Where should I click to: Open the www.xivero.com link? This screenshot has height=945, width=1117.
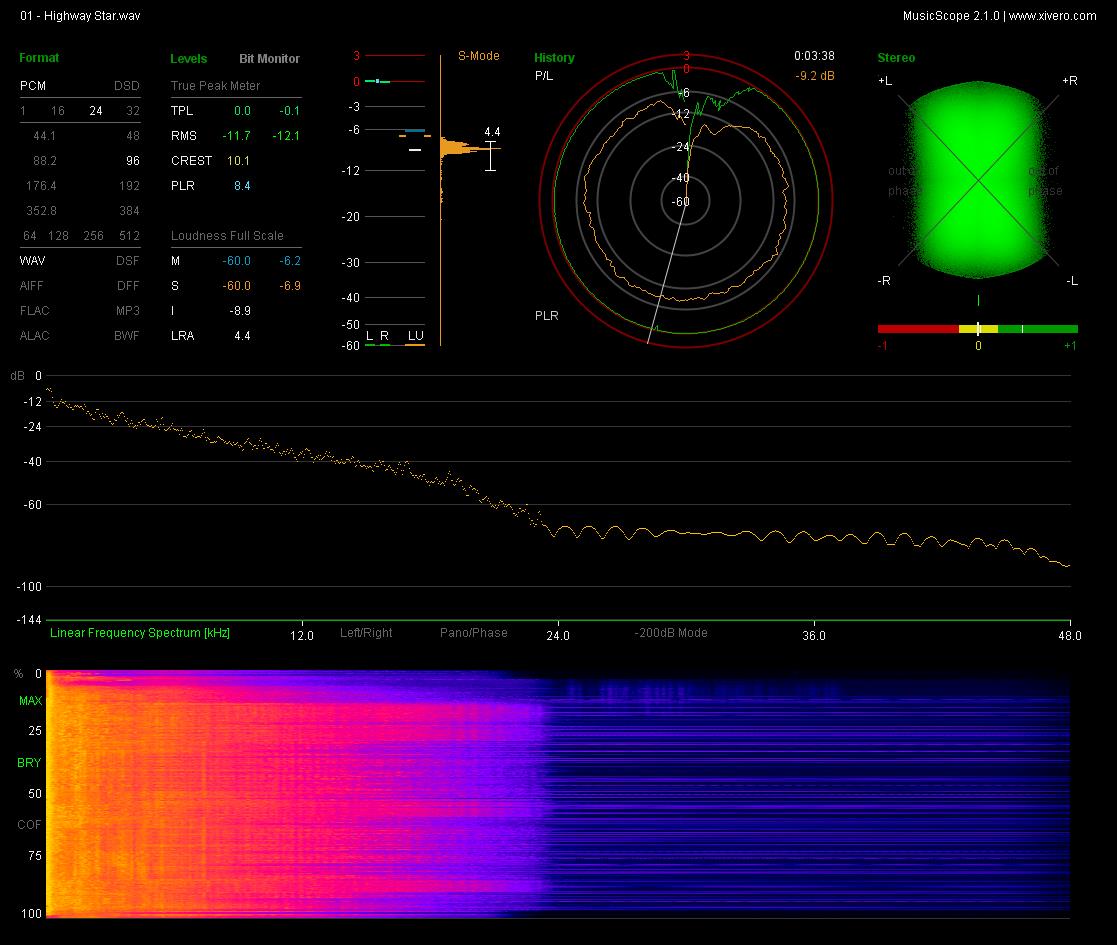tap(1052, 16)
